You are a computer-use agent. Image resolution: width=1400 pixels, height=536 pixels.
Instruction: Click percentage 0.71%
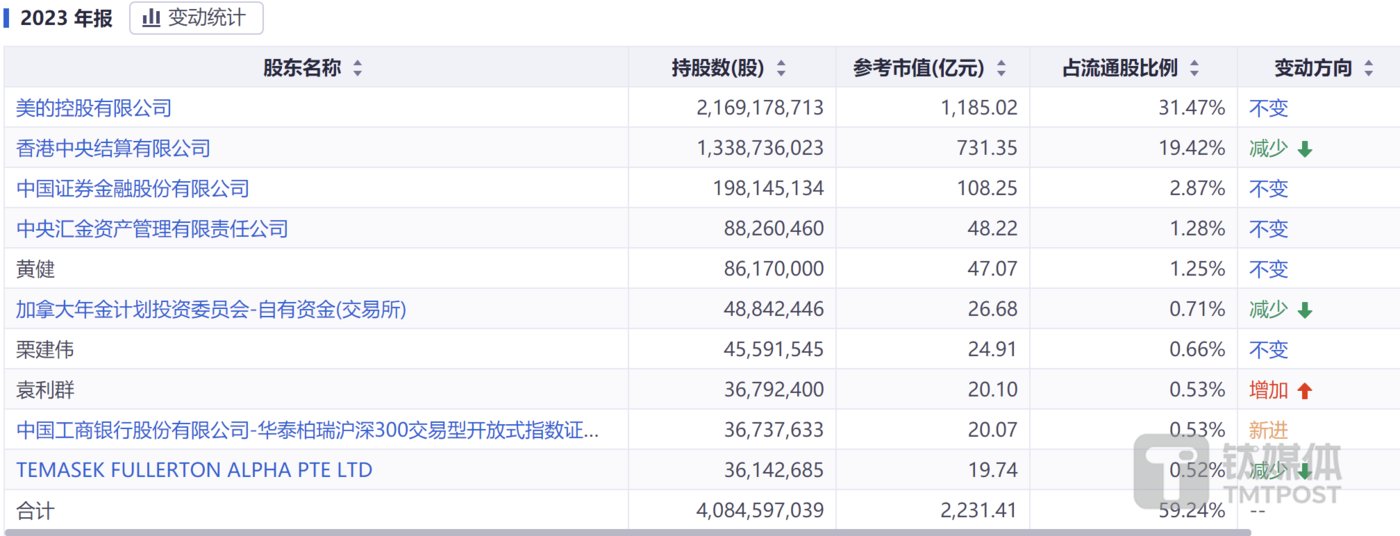pos(1199,310)
